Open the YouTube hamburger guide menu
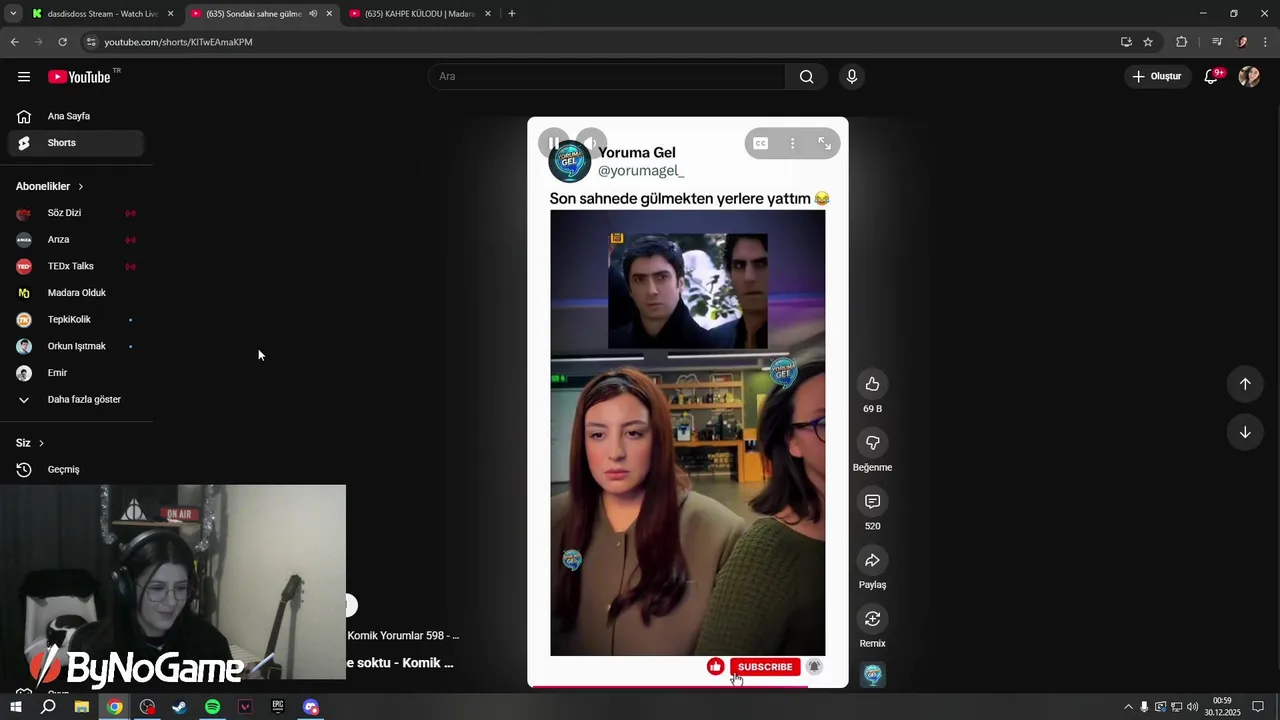This screenshot has height=720, width=1280. [24, 77]
